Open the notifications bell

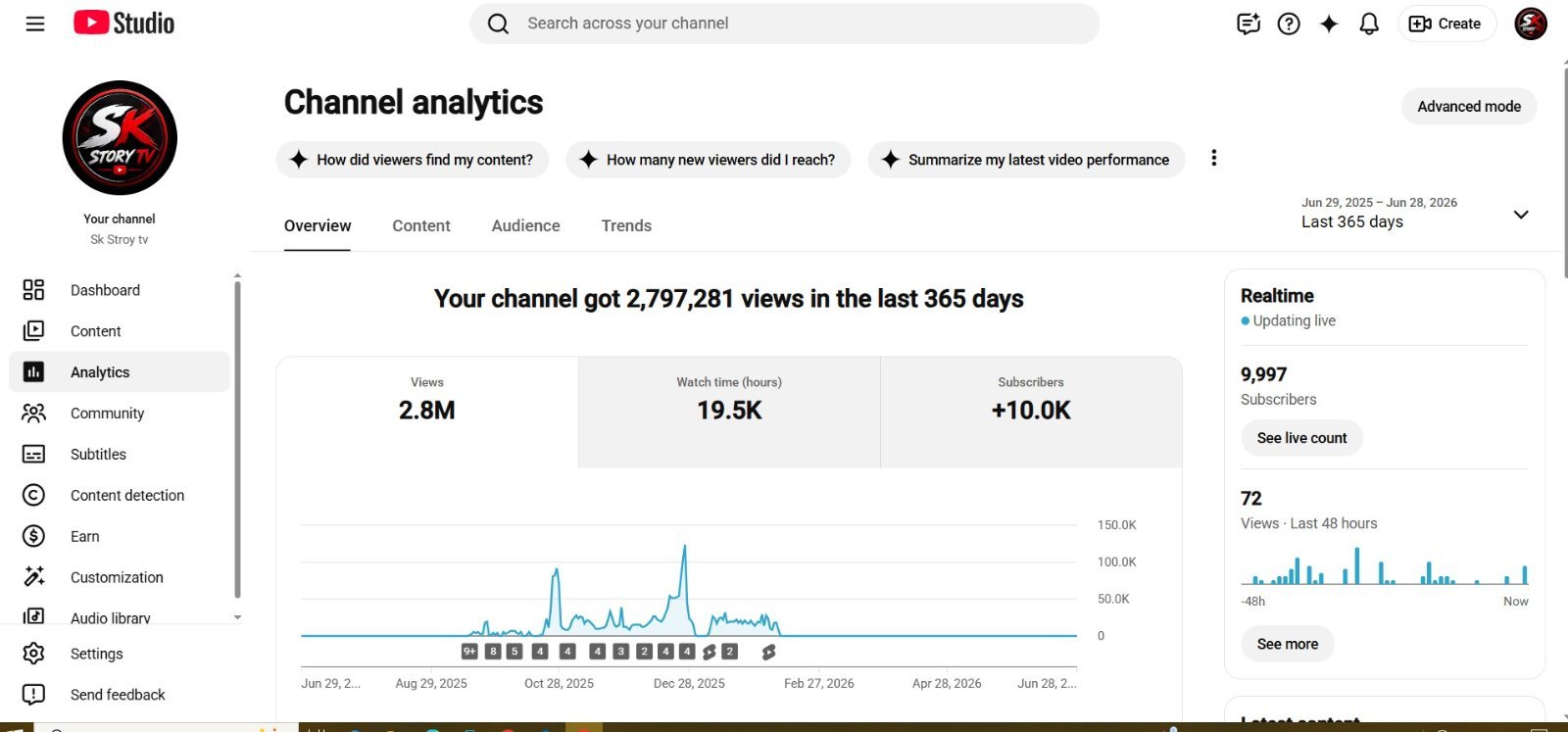click(x=1369, y=24)
